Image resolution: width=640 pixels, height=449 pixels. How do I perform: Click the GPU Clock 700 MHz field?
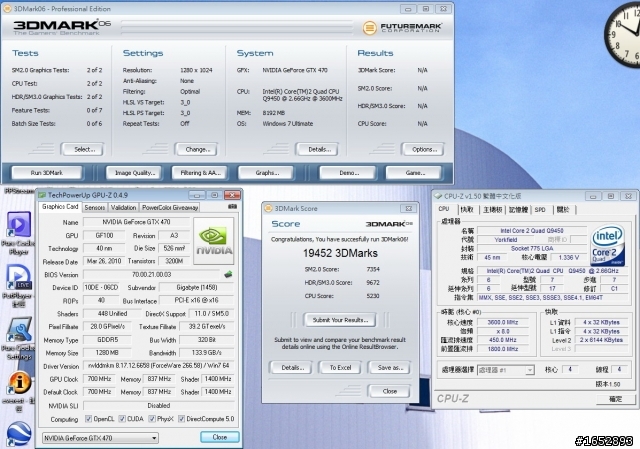[x=99, y=379]
